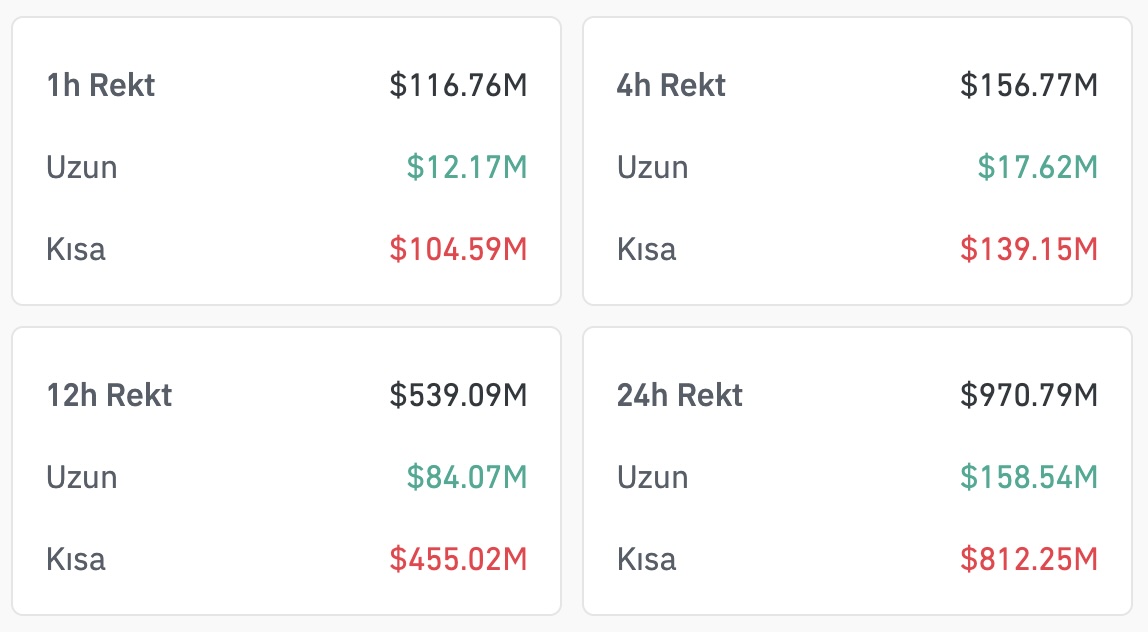Click the Kısa label in 12h card
1148x632 pixels.
pyautogui.click(x=76, y=559)
